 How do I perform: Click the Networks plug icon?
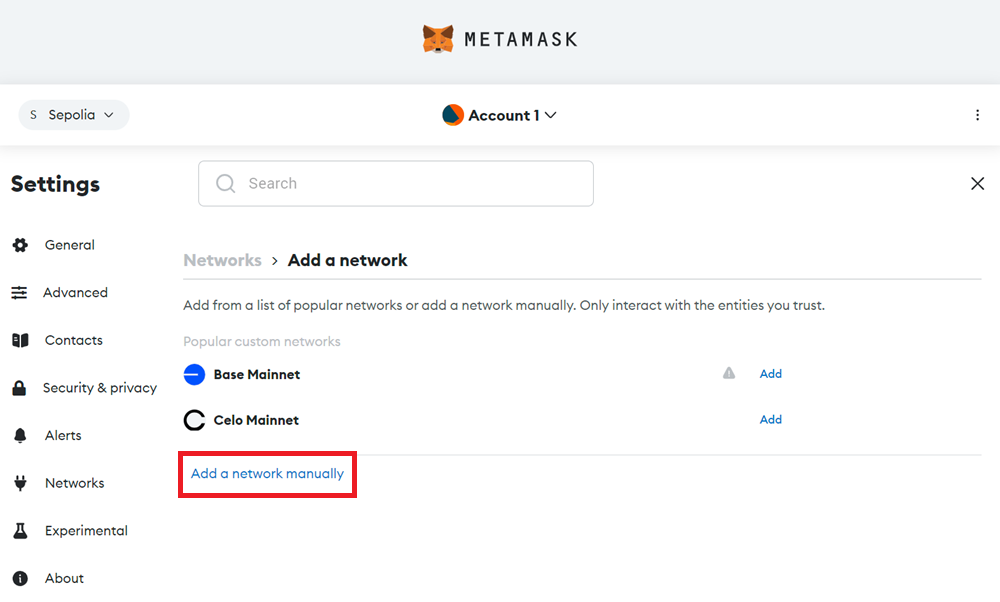20,483
